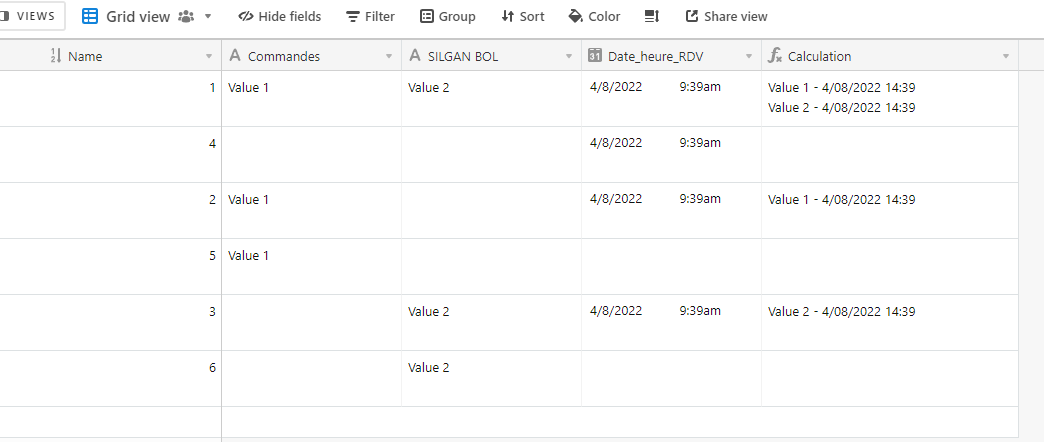Click the formula icon beside Calculation
The image size is (1044, 442).
(x=774, y=56)
